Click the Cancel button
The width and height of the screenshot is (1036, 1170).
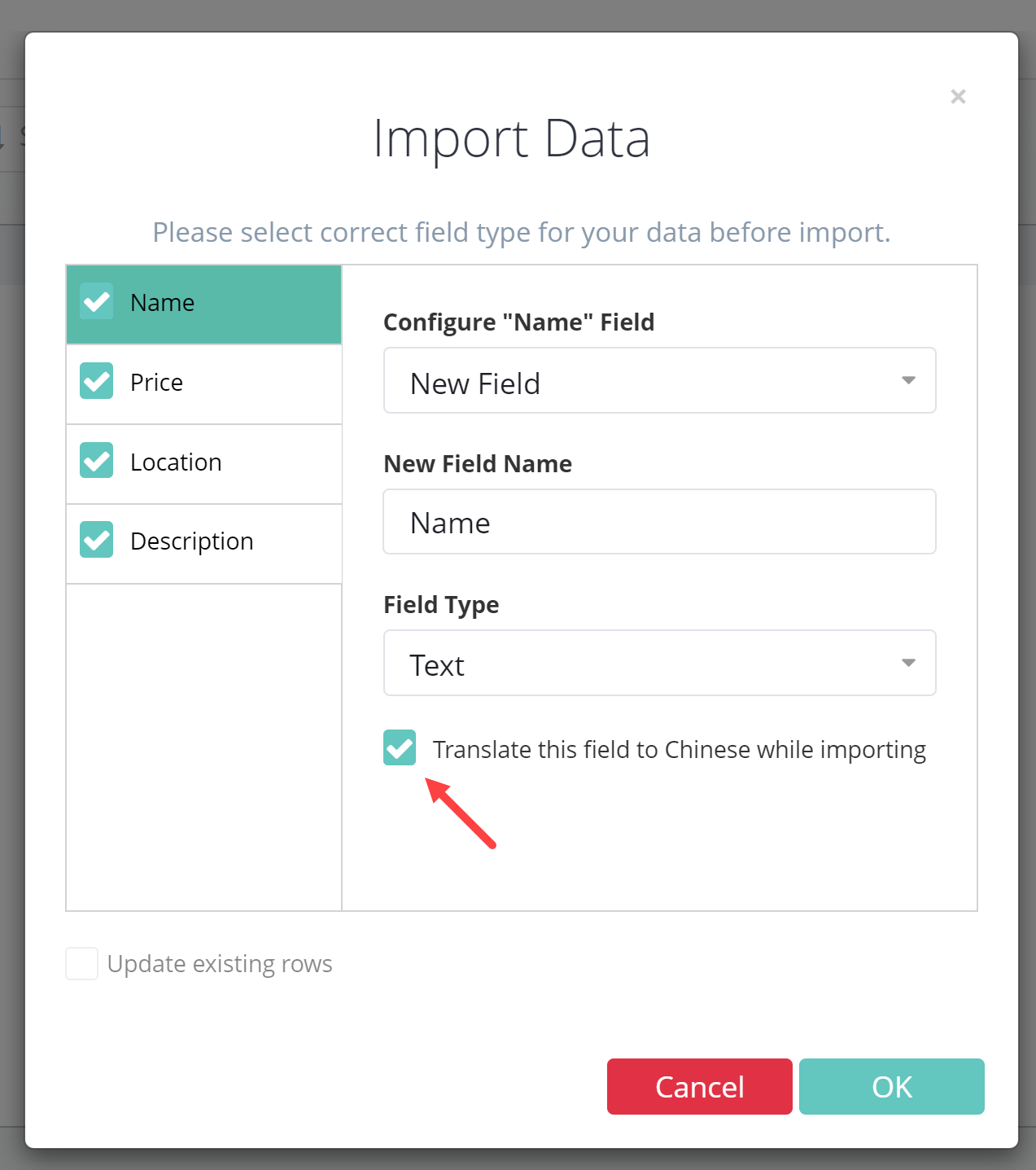coord(699,1086)
